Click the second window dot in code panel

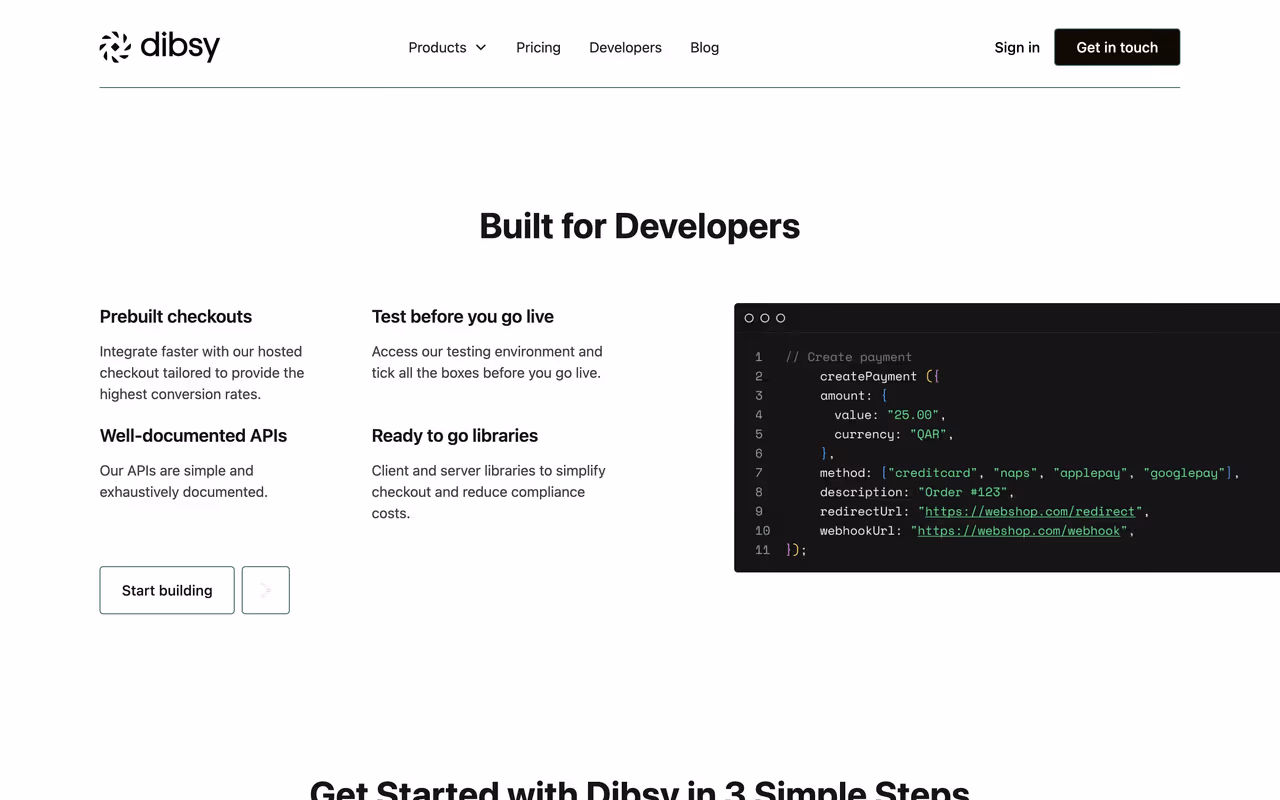[x=765, y=318]
